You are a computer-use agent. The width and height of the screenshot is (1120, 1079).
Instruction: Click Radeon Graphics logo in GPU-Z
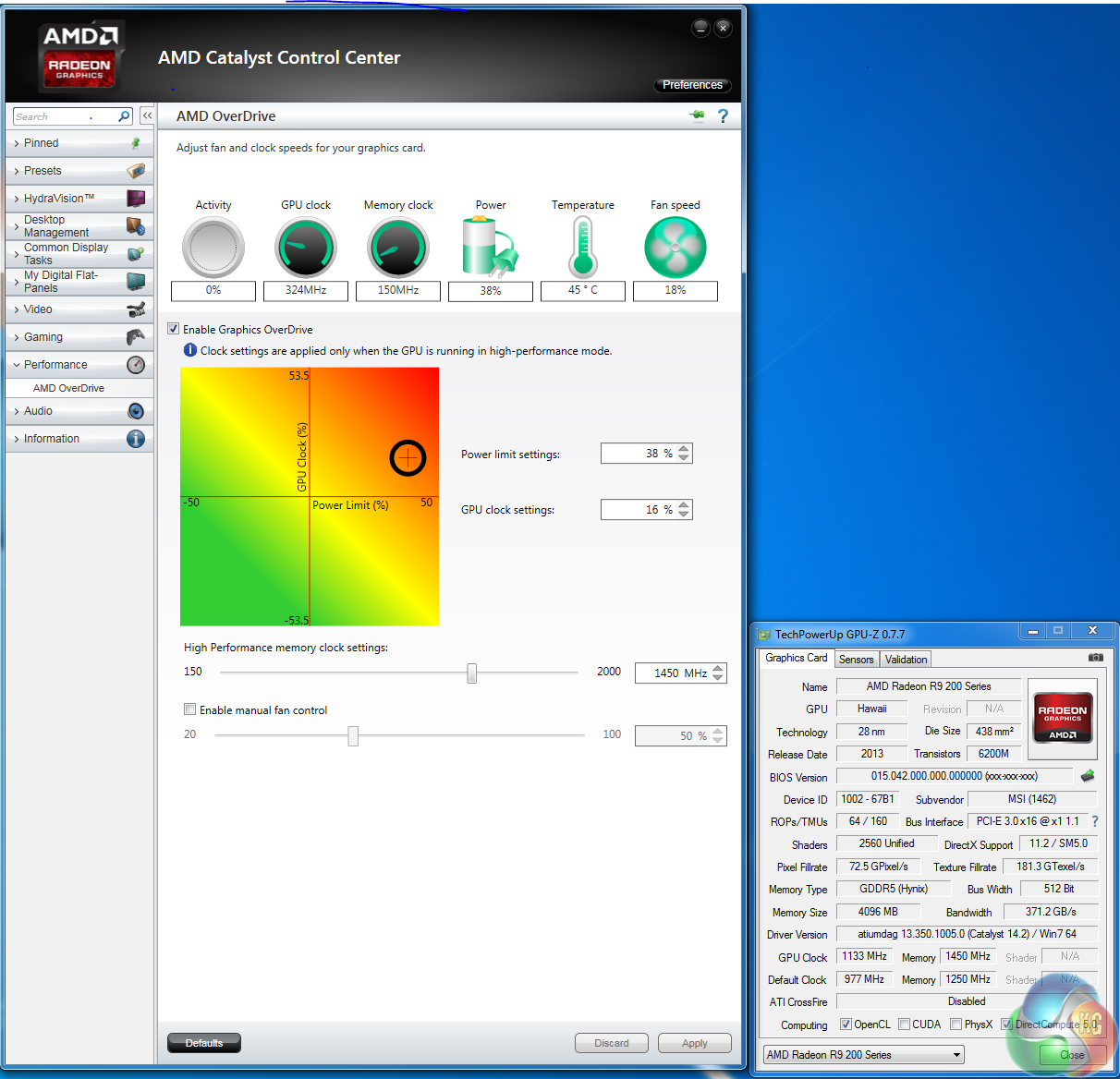click(1063, 718)
